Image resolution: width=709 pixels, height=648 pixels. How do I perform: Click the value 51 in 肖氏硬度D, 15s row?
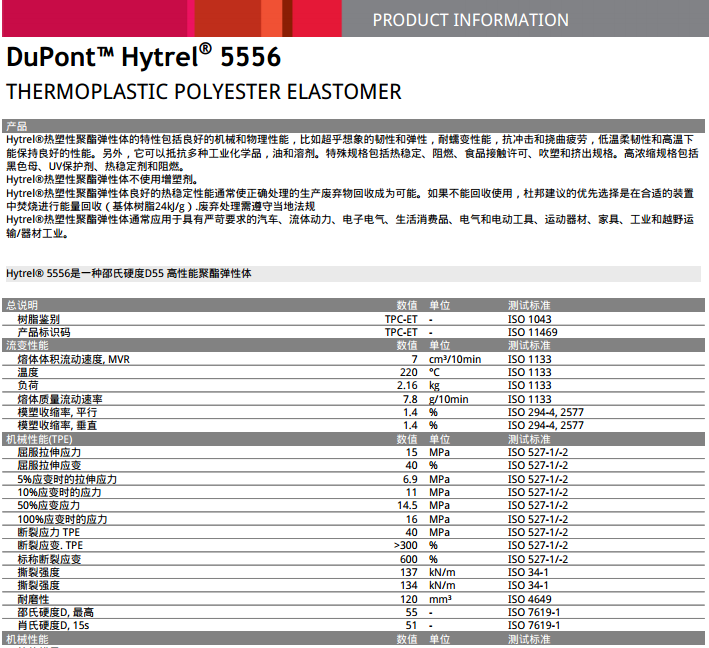[411, 625]
